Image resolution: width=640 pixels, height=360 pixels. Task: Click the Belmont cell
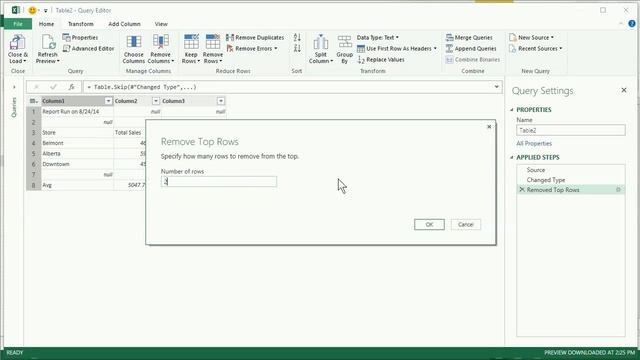tap(77, 143)
